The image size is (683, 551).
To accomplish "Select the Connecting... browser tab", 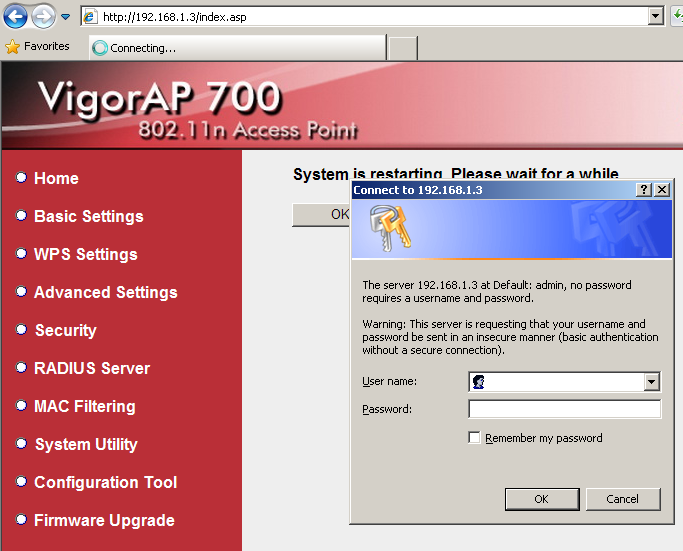I will [238, 47].
